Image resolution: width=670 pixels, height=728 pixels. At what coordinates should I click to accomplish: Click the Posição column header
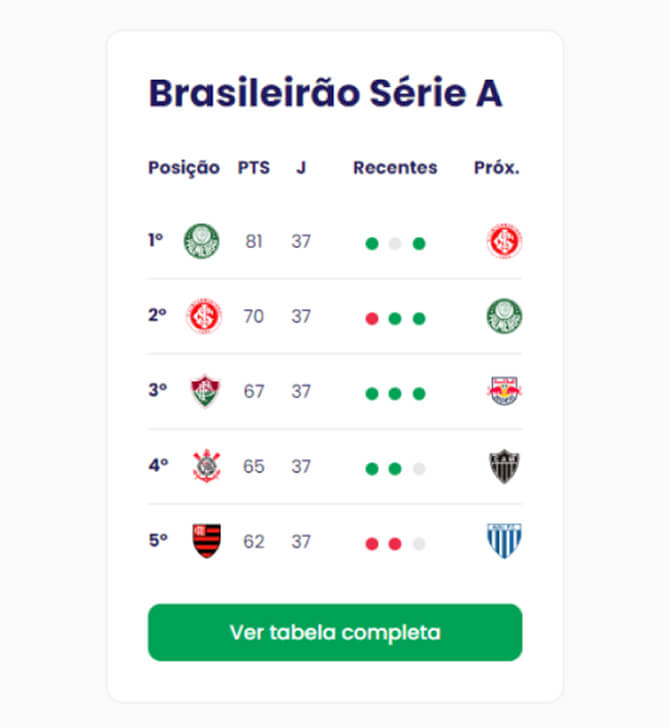pos(184,168)
